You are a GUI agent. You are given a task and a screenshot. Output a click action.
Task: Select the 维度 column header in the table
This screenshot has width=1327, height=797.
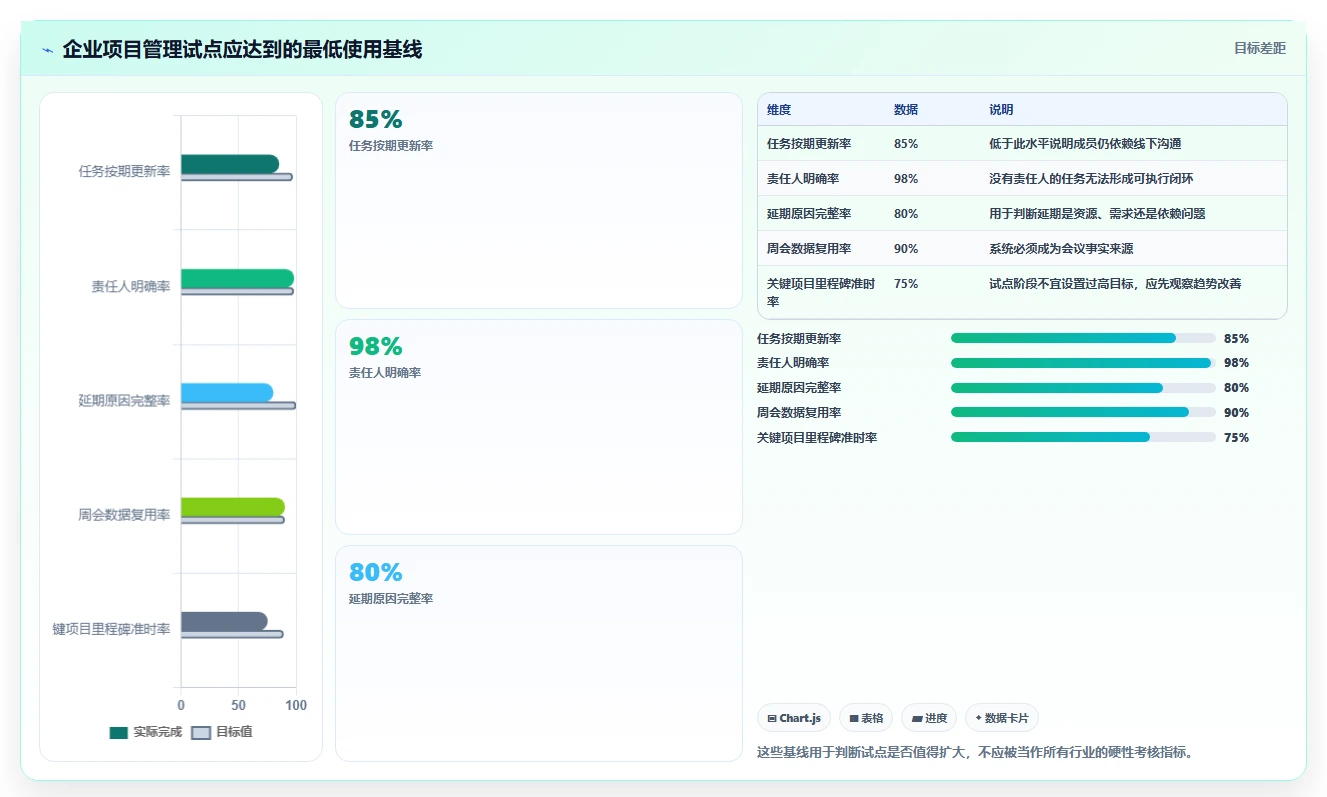779,110
